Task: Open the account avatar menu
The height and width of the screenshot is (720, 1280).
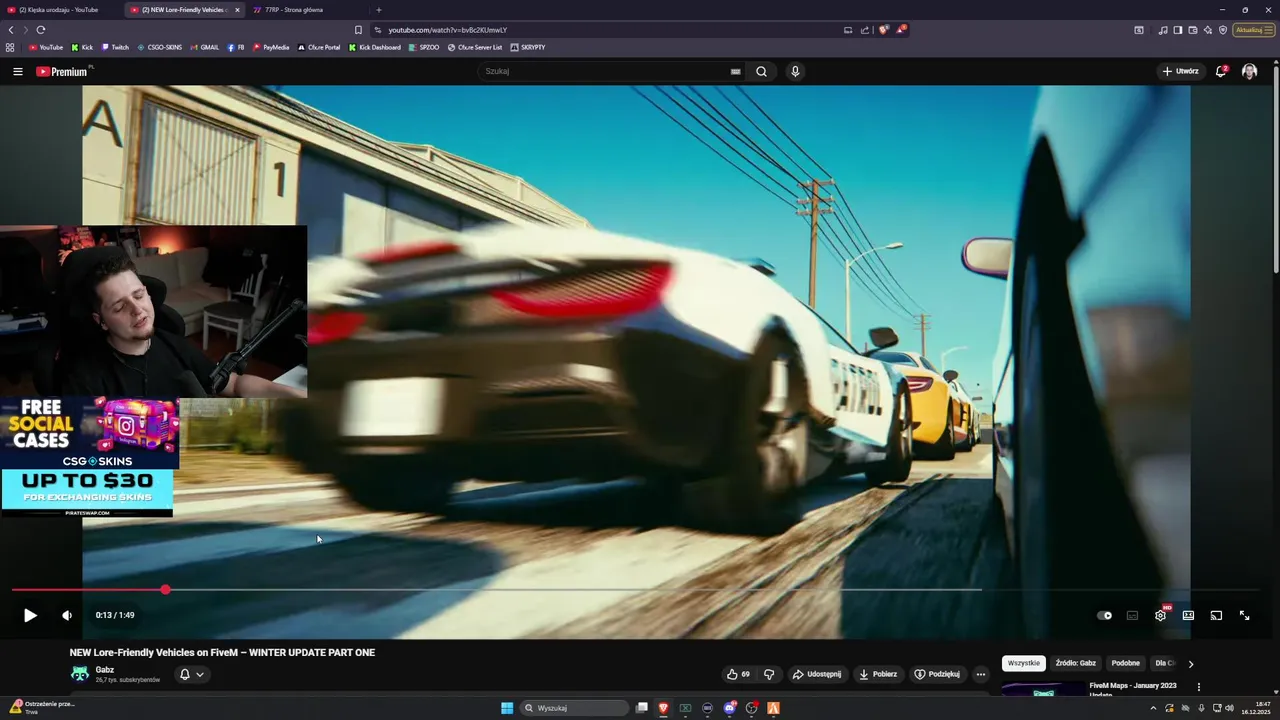Action: tap(1249, 71)
